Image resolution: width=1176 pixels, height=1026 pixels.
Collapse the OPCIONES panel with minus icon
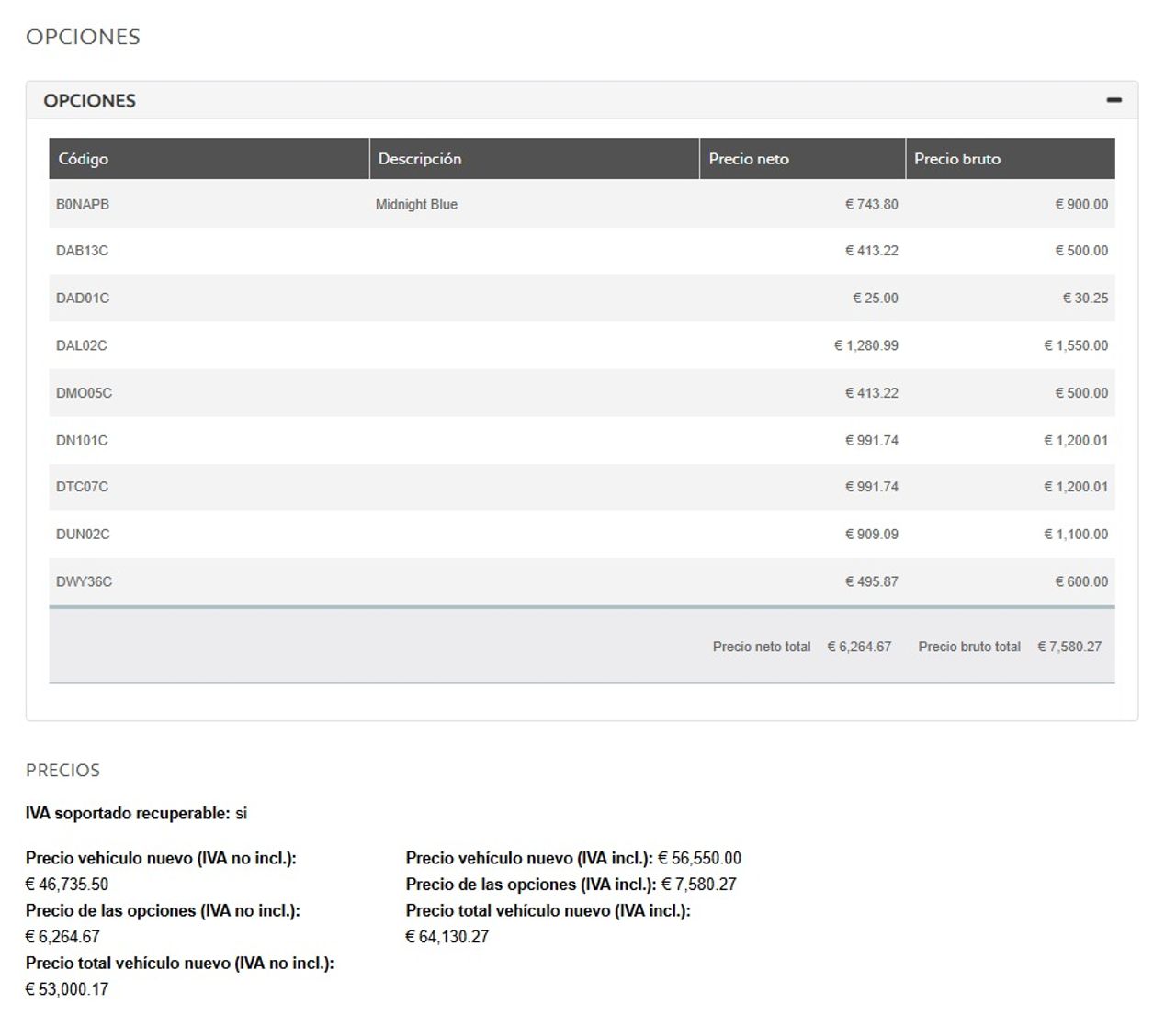point(1114,100)
